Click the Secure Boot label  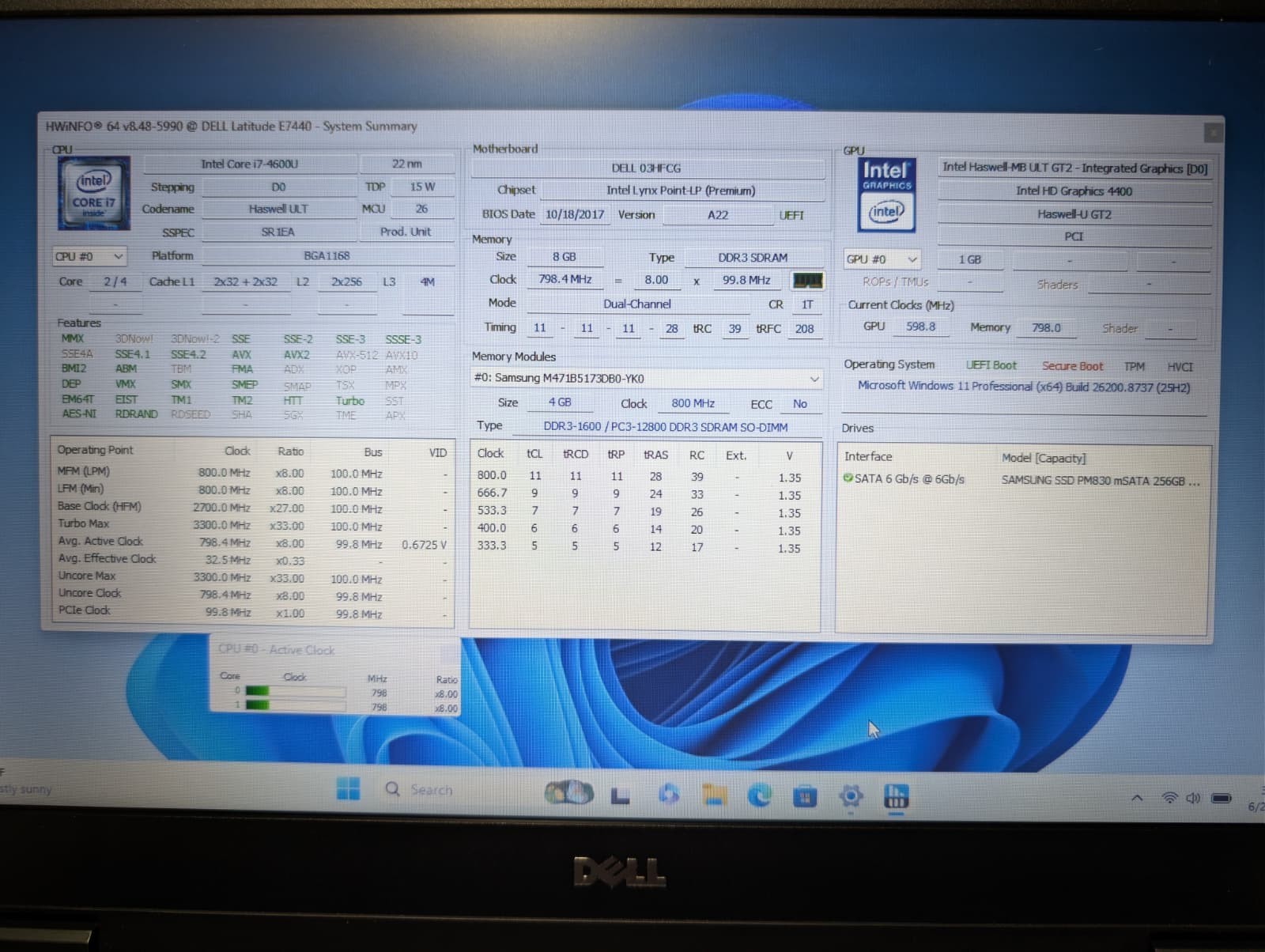click(x=1072, y=366)
